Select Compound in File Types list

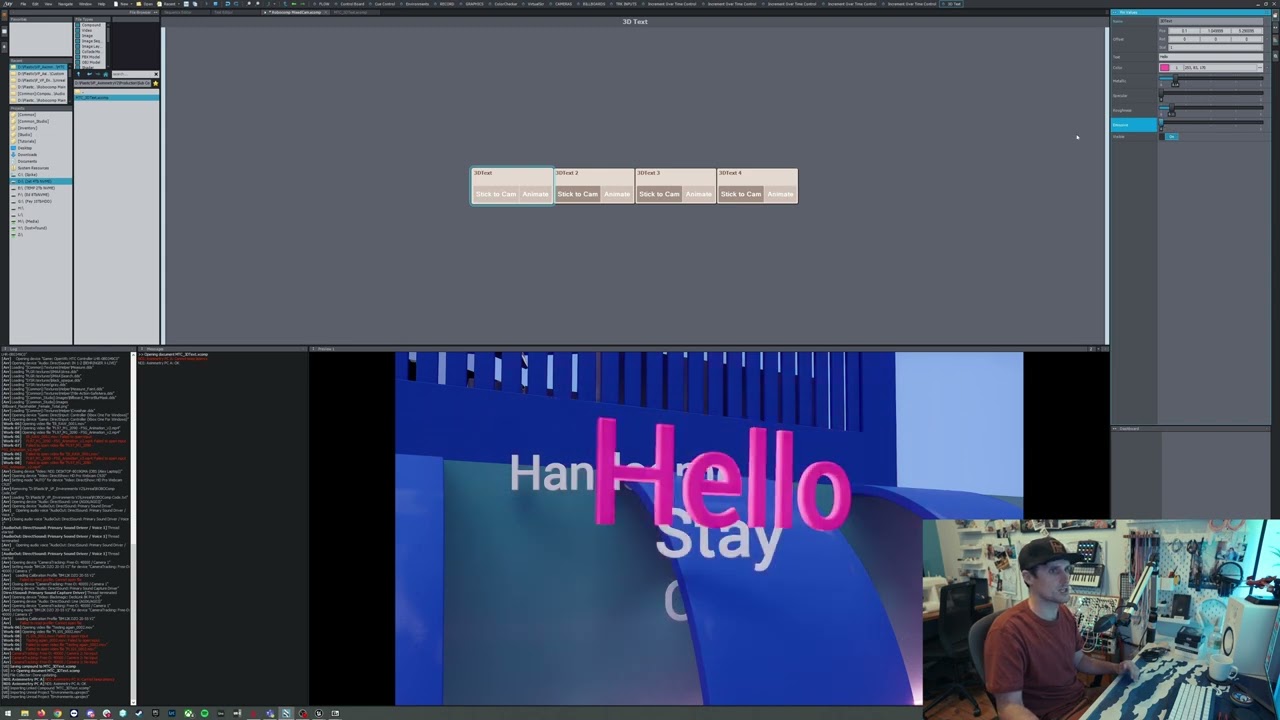point(91,25)
